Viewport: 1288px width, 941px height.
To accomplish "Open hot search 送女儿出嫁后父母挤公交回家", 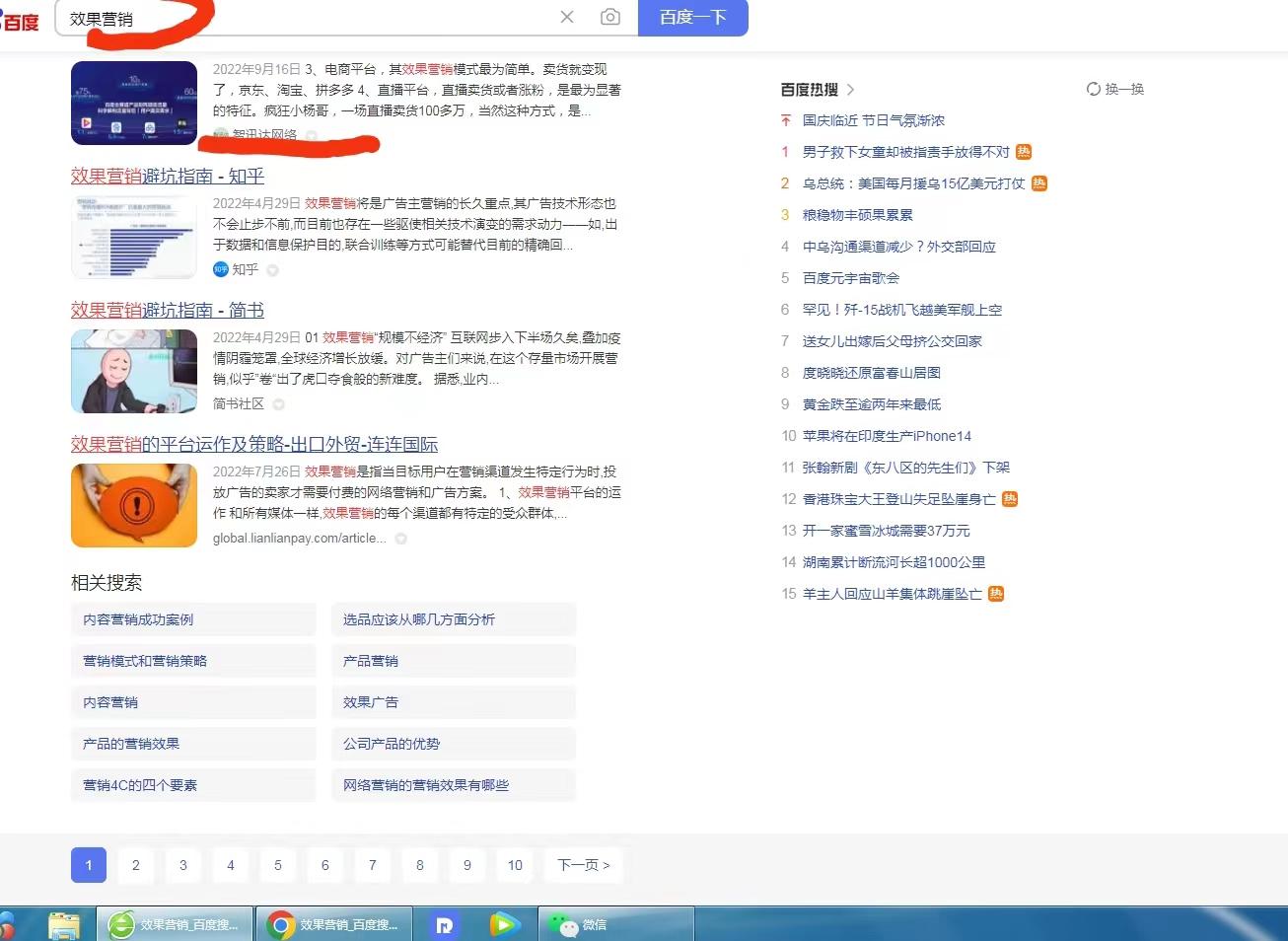I will pyautogui.click(x=893, y=341).
